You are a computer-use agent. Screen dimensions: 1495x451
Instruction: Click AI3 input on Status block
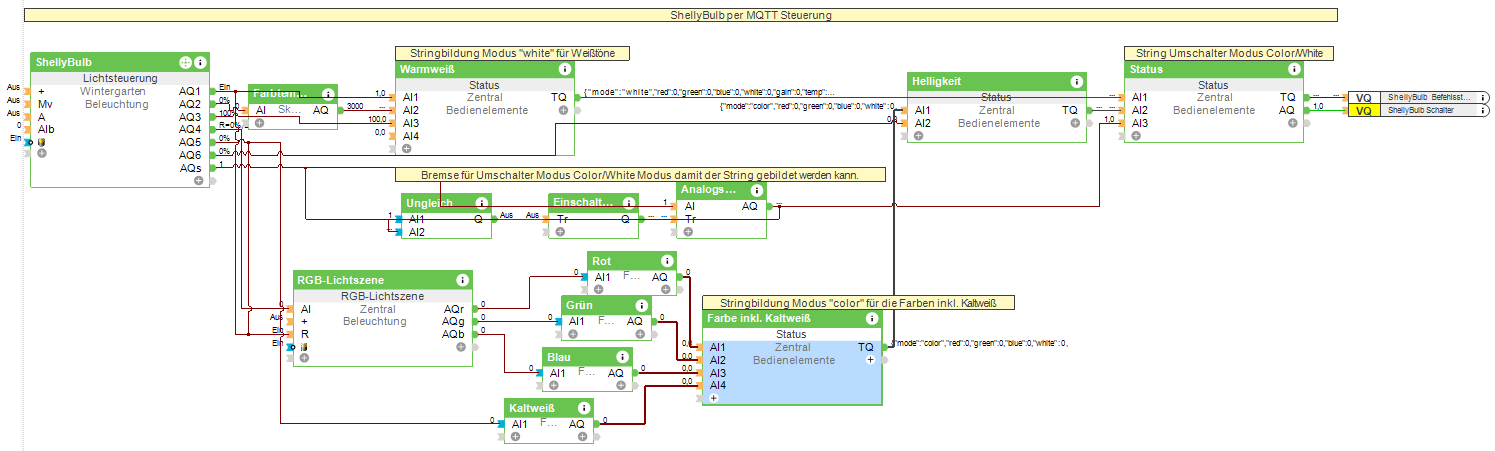click(x=1140, y=123)
